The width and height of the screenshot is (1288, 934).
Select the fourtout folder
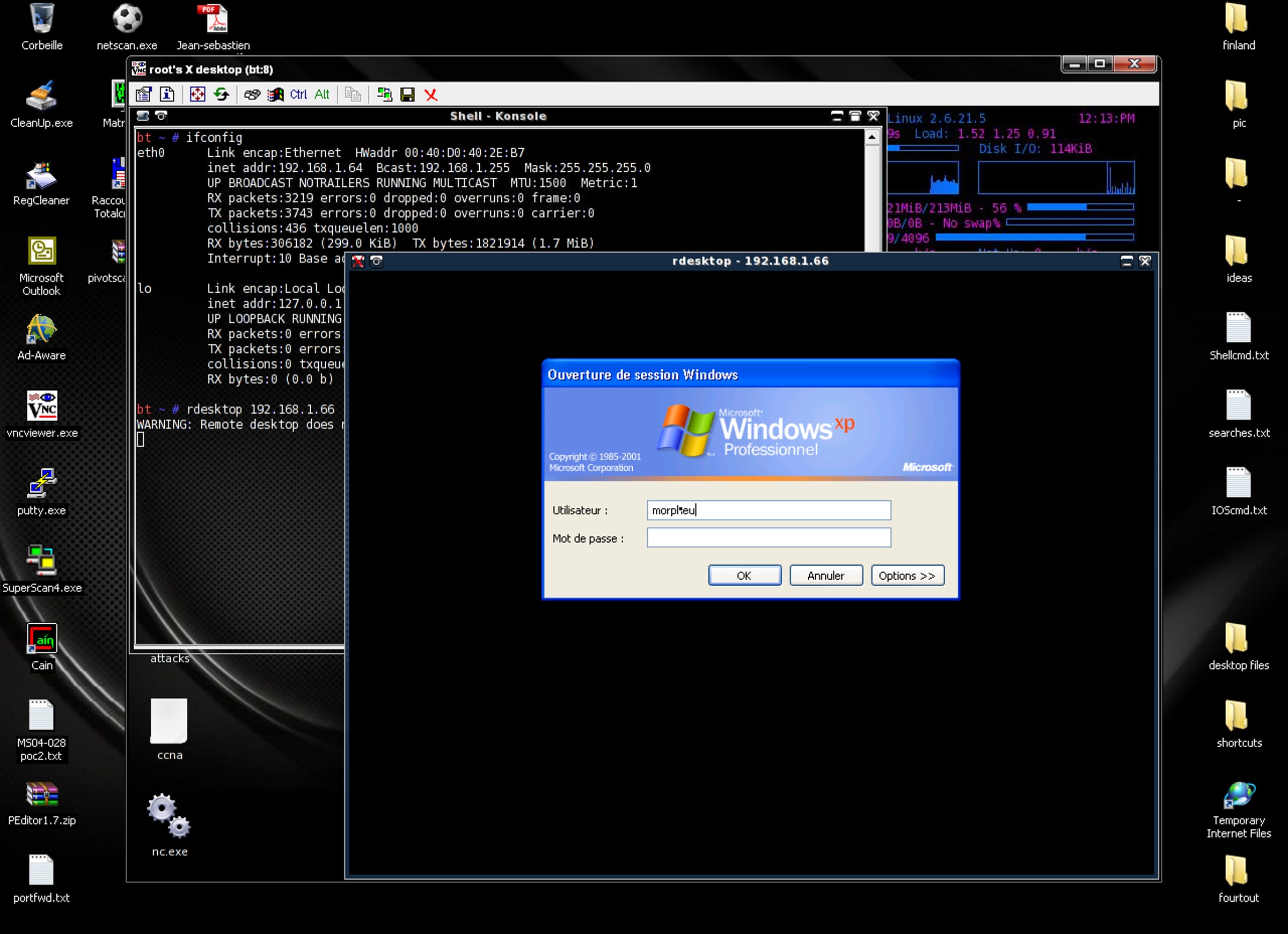(x=1239, y=879)
